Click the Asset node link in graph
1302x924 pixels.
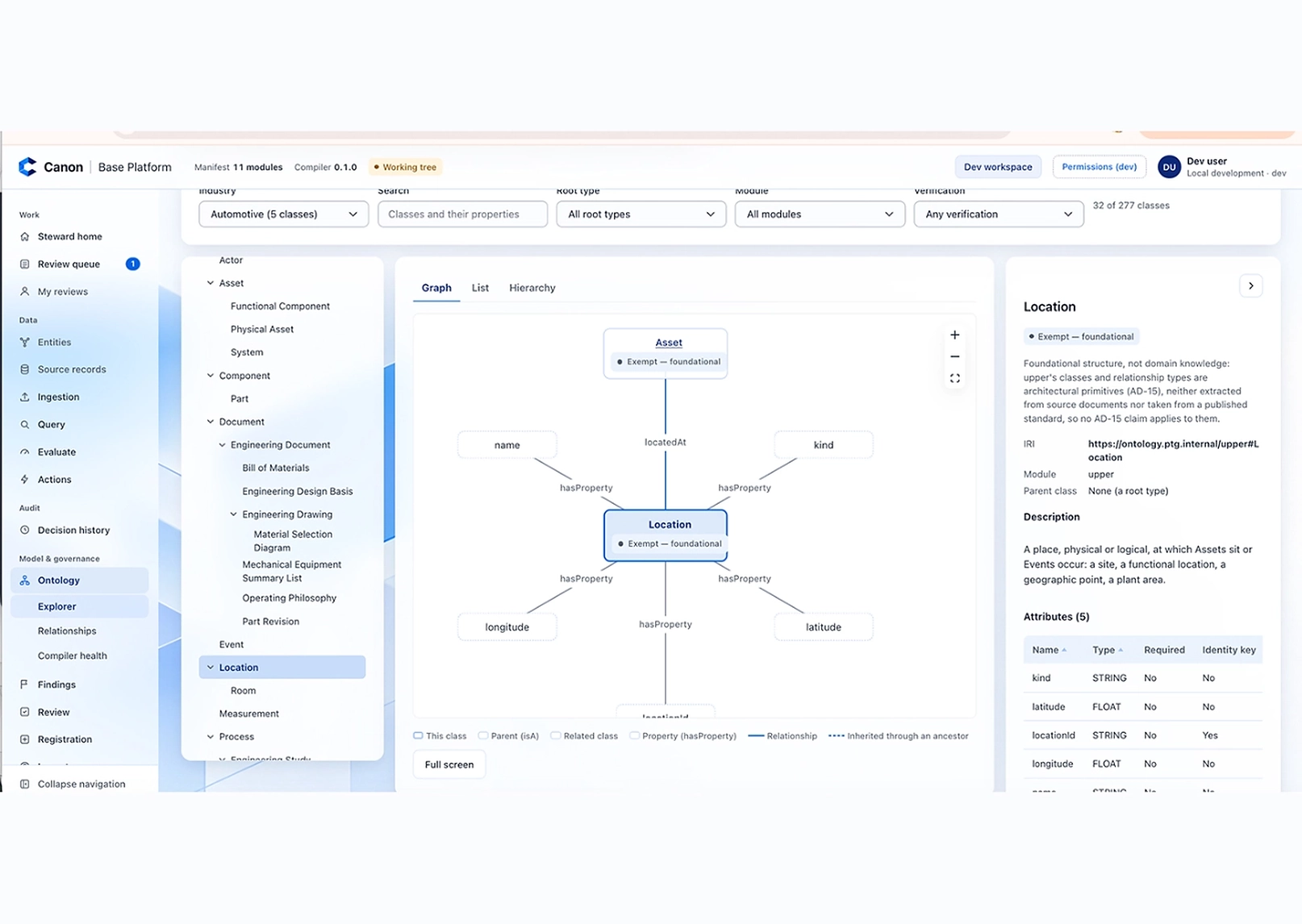click(669, 343)
